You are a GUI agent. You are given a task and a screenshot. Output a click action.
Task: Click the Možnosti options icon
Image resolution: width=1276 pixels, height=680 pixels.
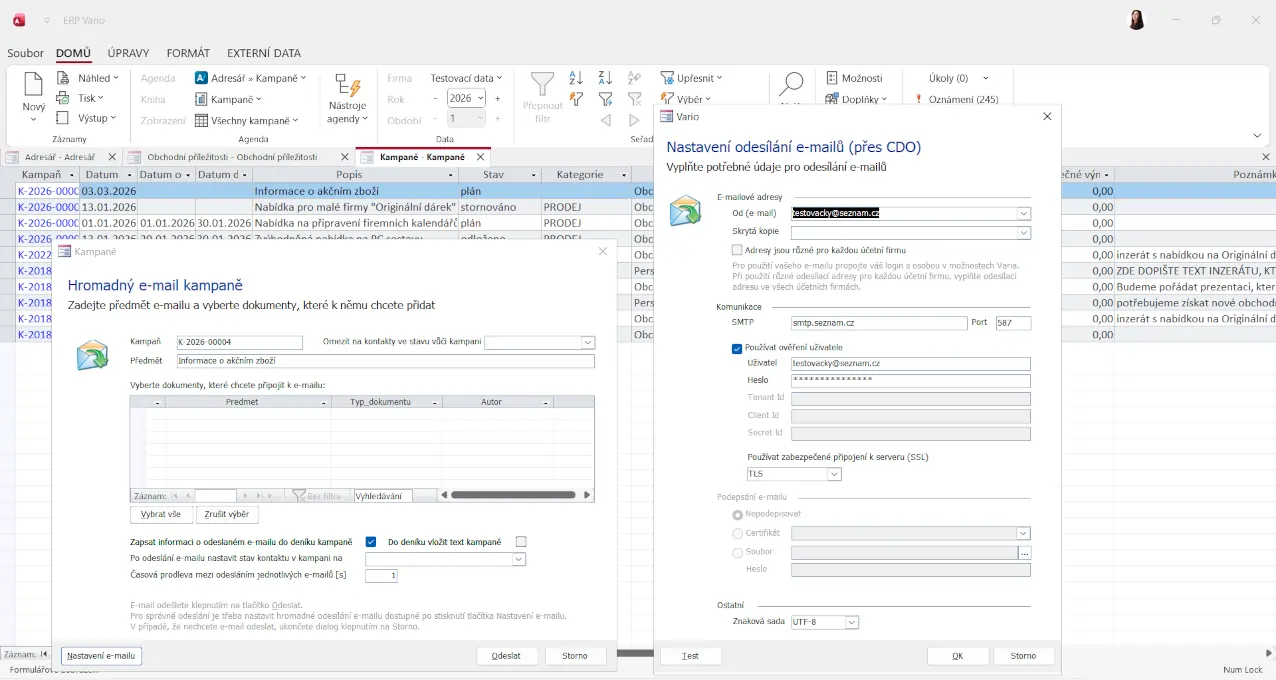(x=832, y=78)
